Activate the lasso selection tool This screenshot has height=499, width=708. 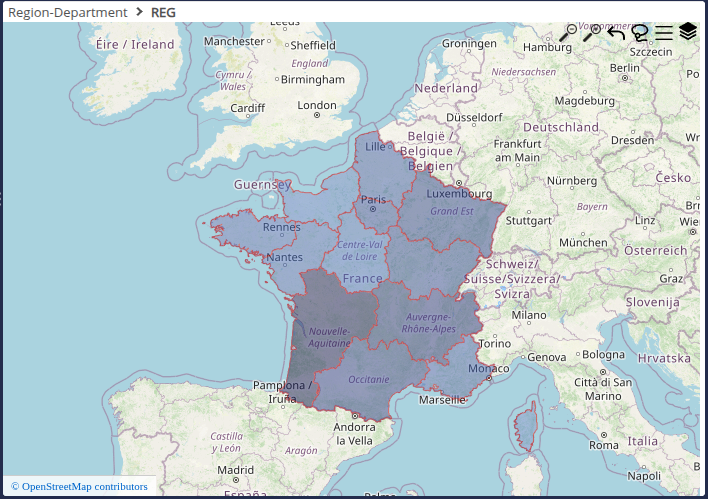(x=640, y=33)
